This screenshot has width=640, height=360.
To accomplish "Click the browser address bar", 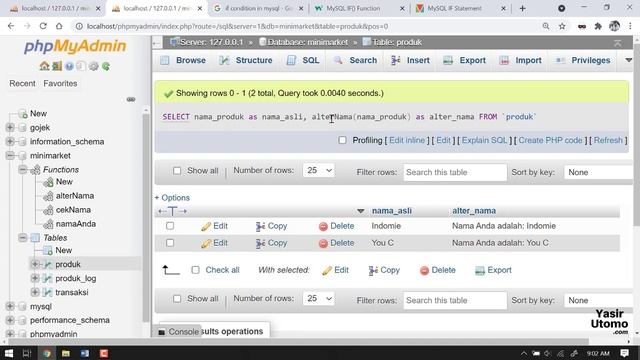I will tap(306, 26).
